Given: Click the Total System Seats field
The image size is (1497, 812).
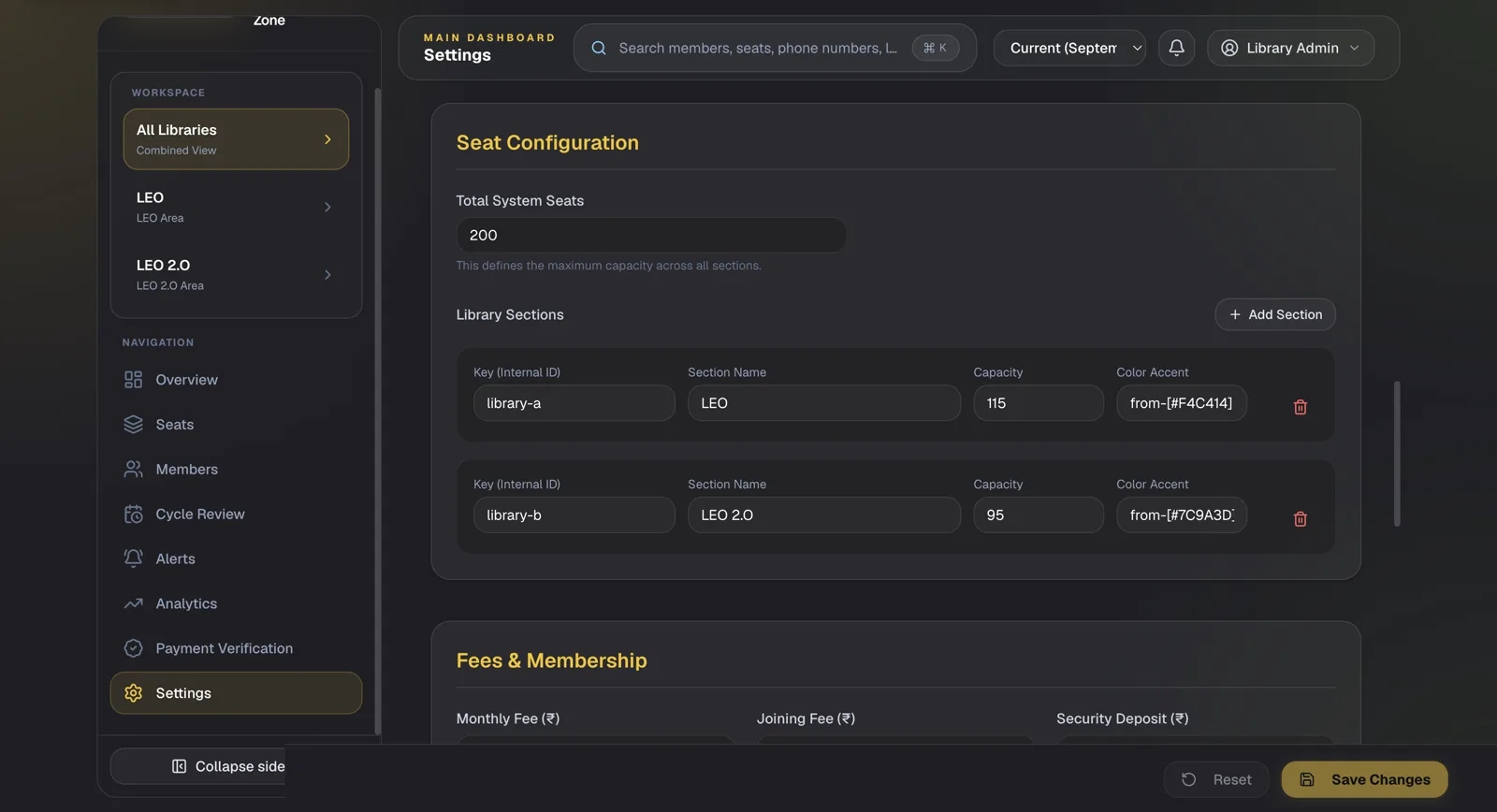Looking at the screenshot, I should (651, 235).
